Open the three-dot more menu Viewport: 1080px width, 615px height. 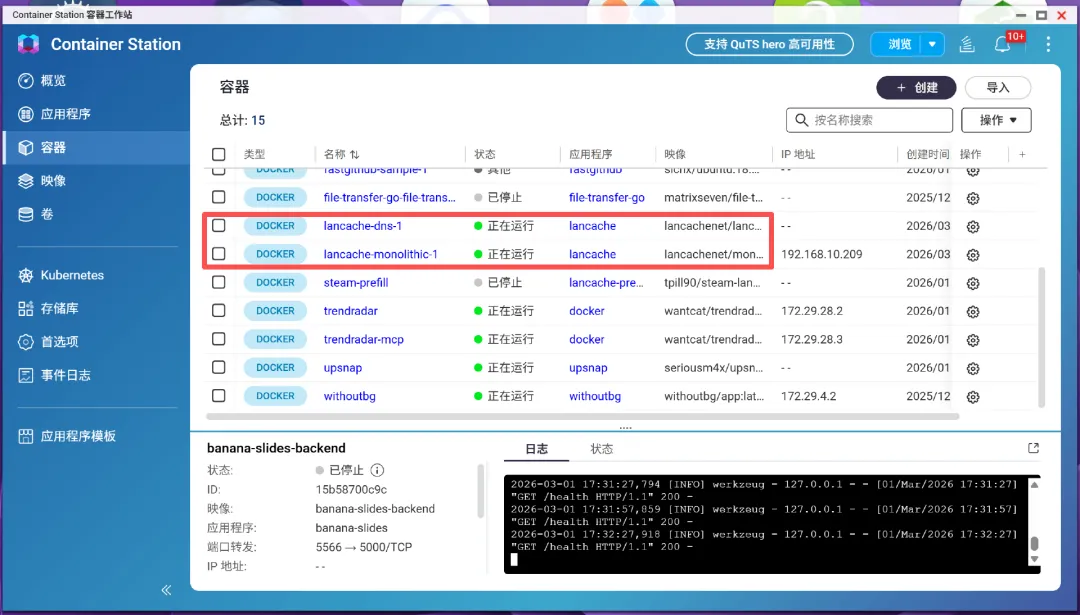[x=1048, y=45]
